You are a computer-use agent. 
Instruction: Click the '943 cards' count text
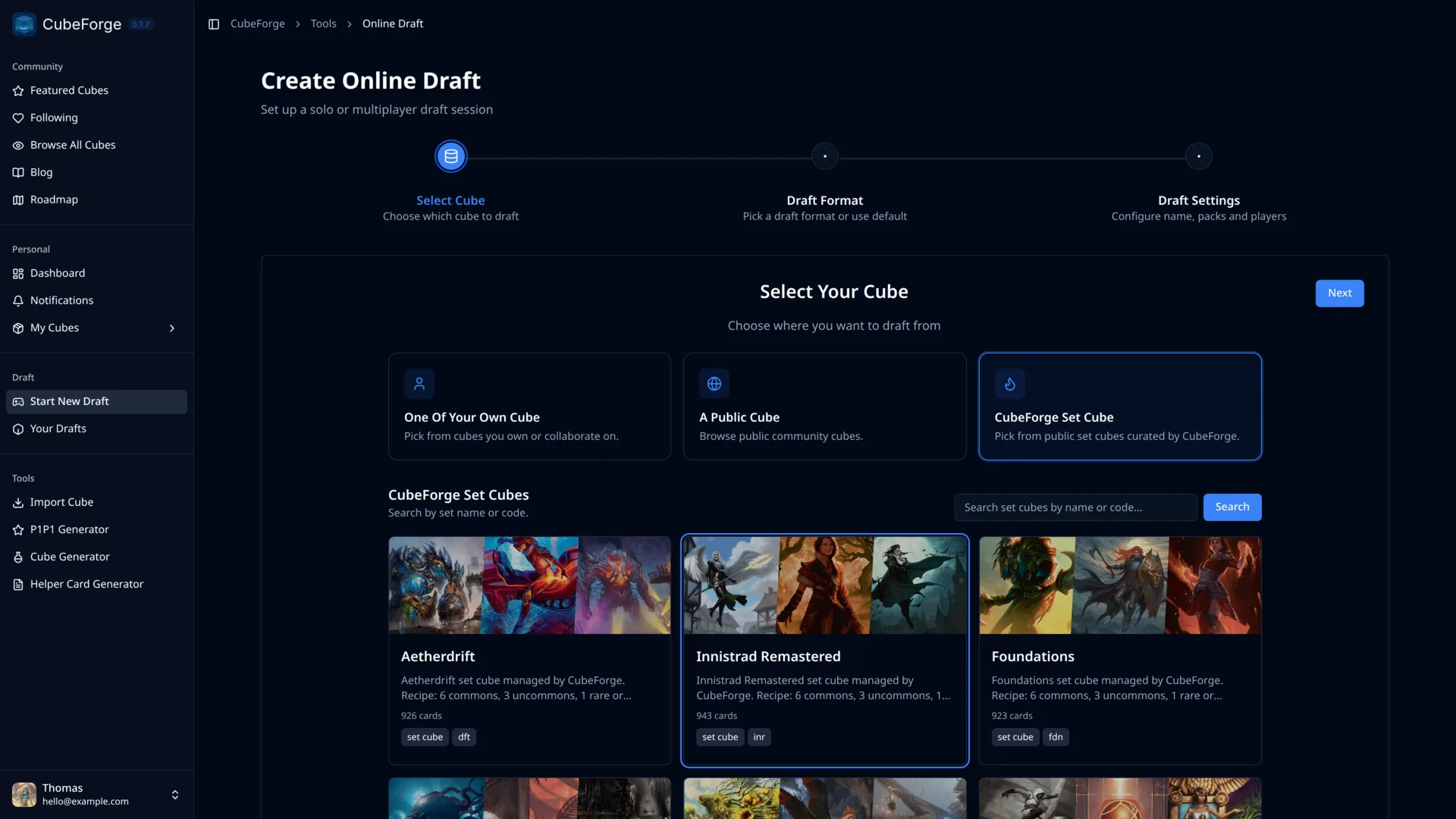pos(717,716)
